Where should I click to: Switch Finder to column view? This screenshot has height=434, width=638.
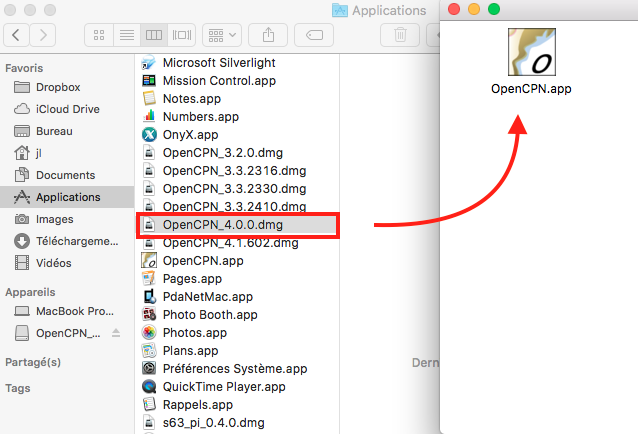coord(154,35)
